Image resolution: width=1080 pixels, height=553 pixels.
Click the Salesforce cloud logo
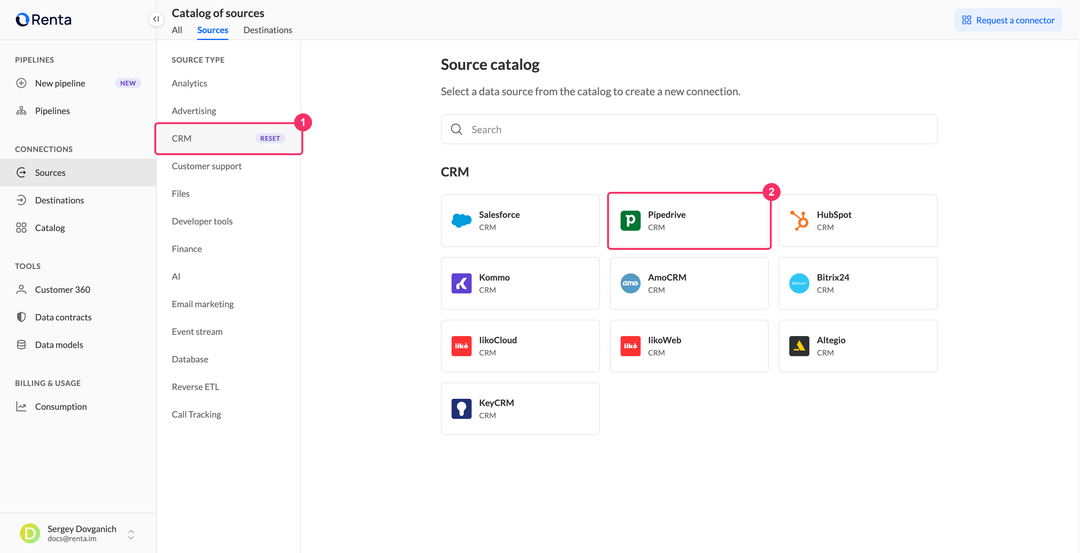pyautogui.click(x=461, y=220)
